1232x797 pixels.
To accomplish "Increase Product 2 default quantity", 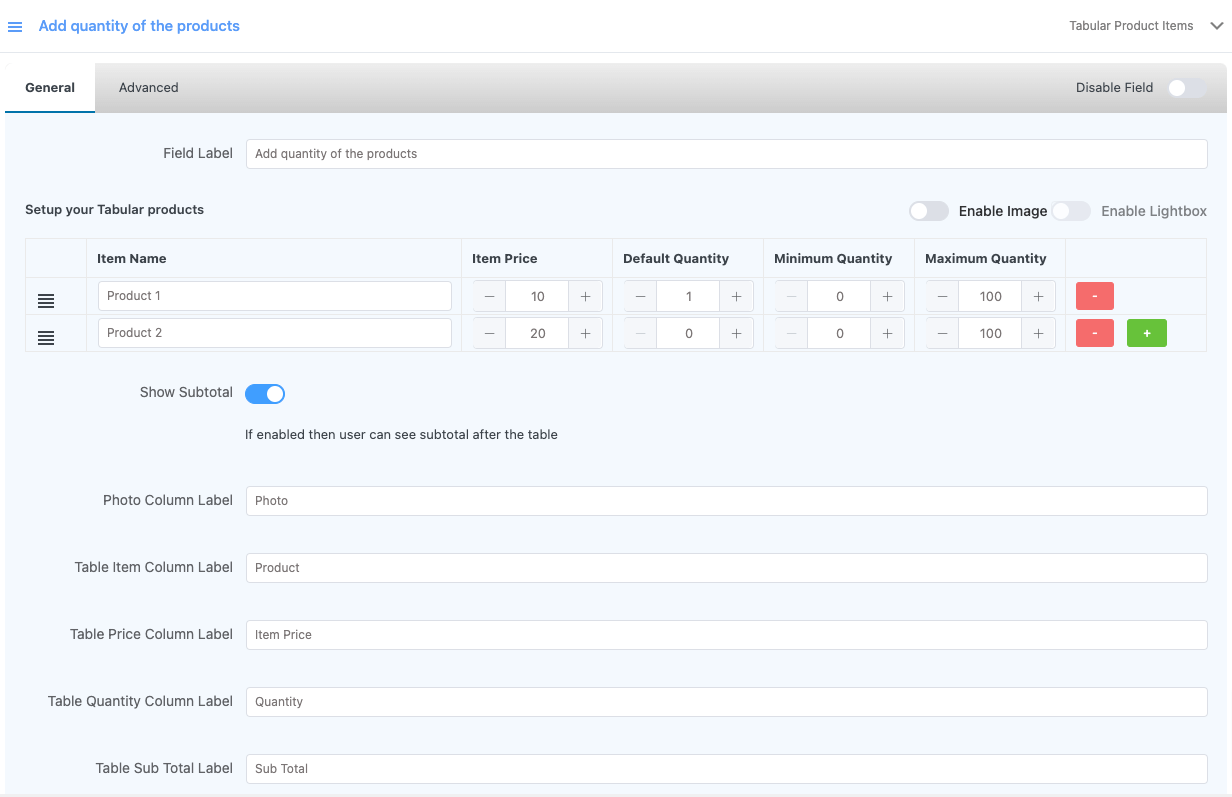I will [x=736, y=333].
